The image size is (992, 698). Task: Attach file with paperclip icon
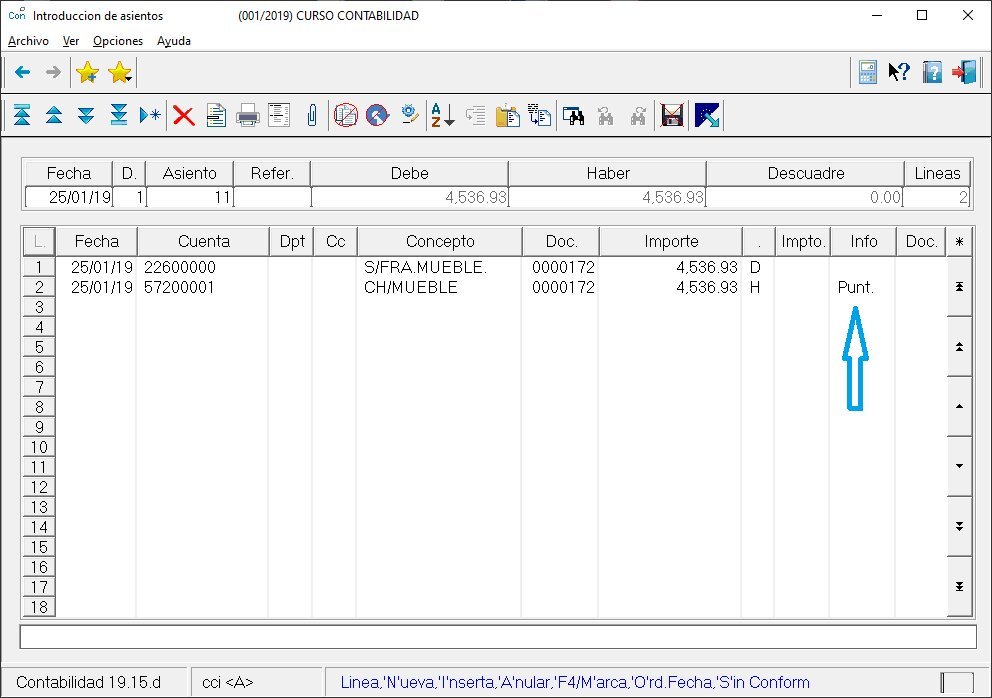coord(312,116)
